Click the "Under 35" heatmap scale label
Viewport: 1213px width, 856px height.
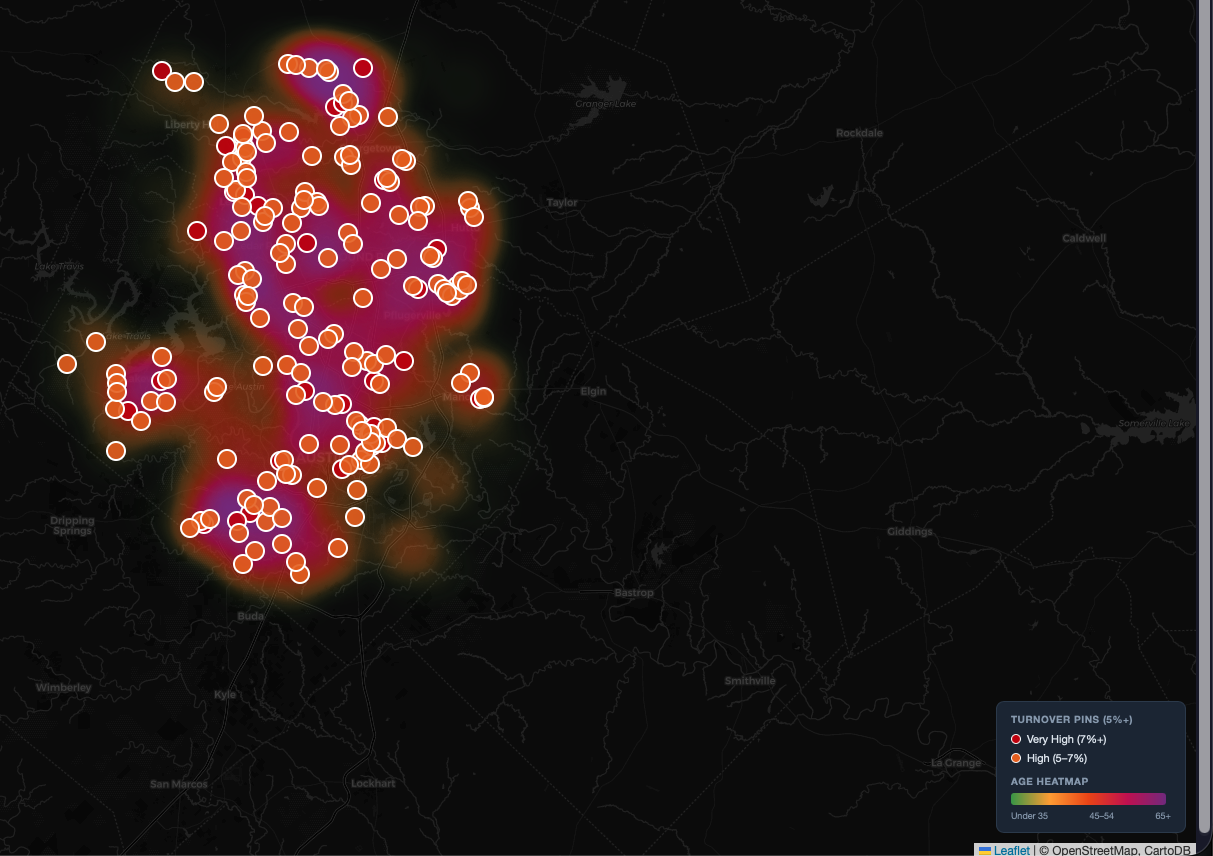(x=1029, y=816)
